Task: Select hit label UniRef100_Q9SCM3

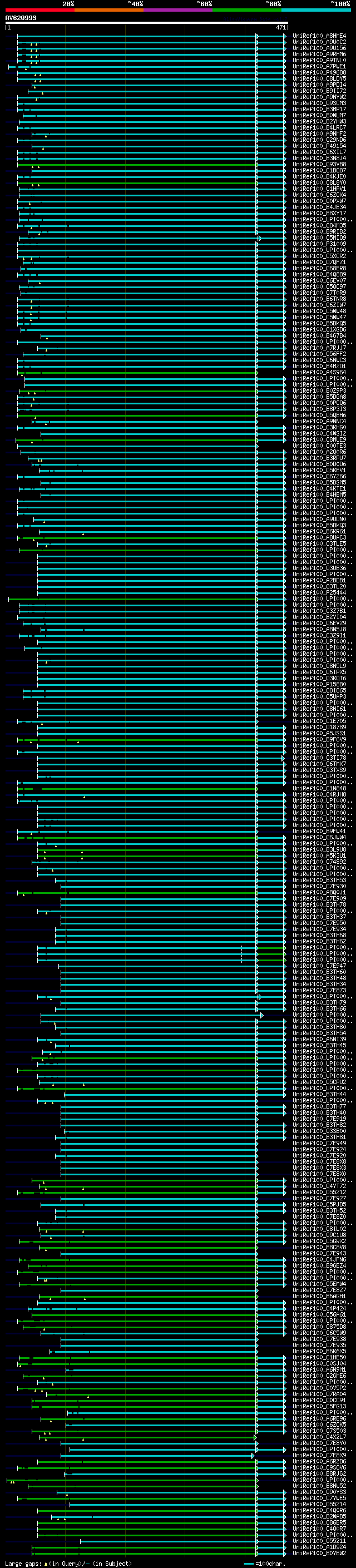Action: tap(319, 103)
